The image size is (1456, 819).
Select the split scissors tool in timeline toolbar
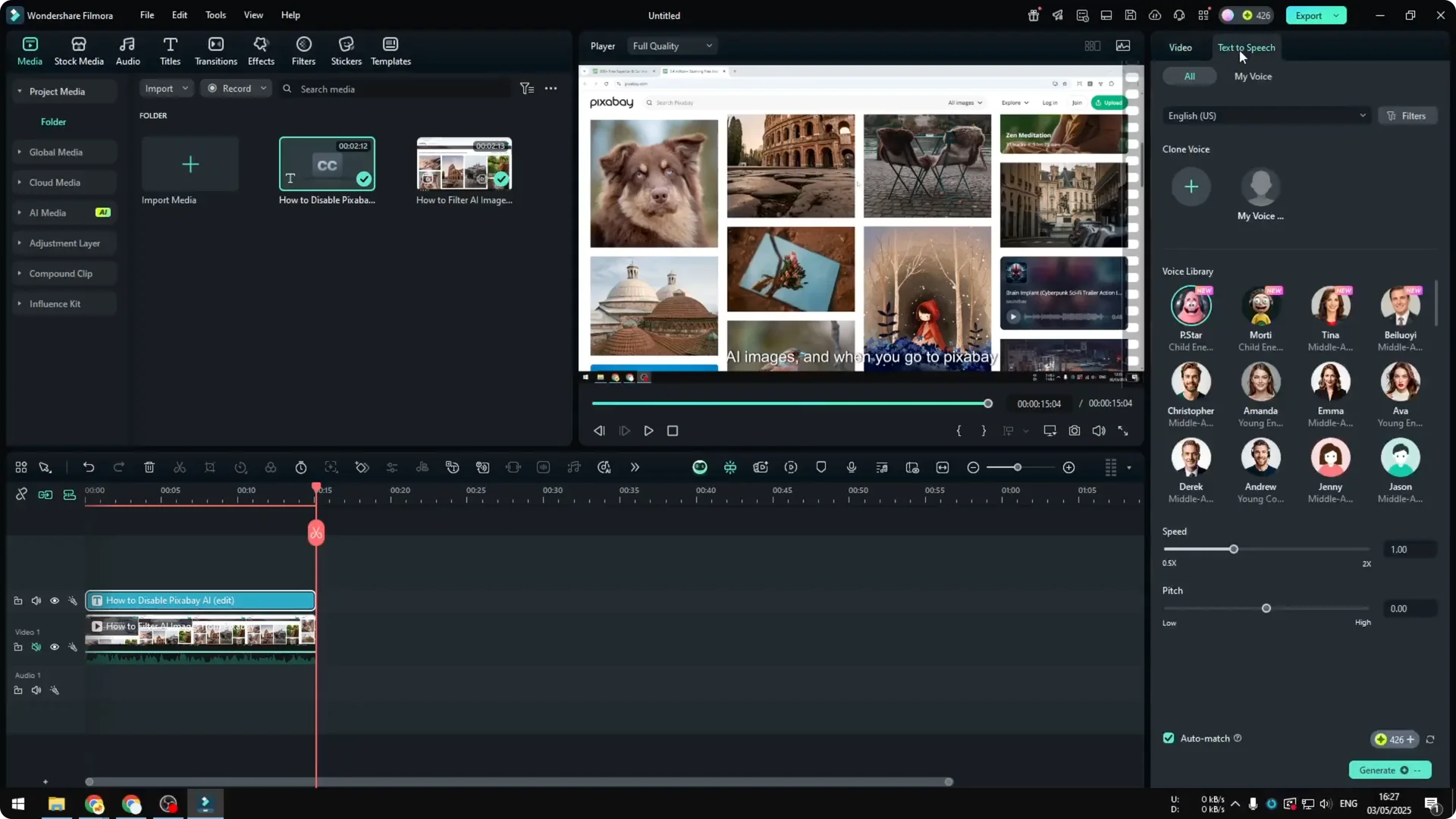[180, 467]
